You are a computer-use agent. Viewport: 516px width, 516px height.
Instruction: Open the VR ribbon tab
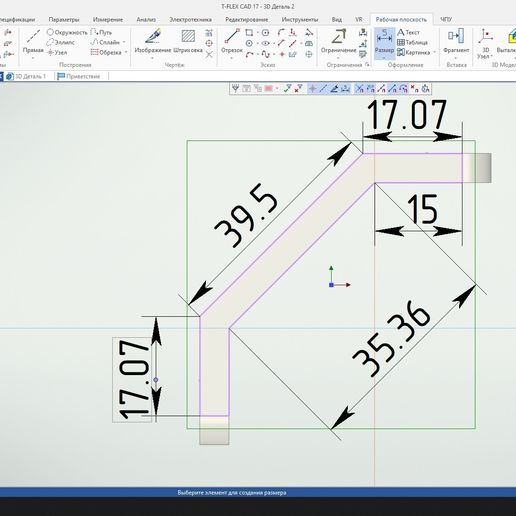click(359, 20)
